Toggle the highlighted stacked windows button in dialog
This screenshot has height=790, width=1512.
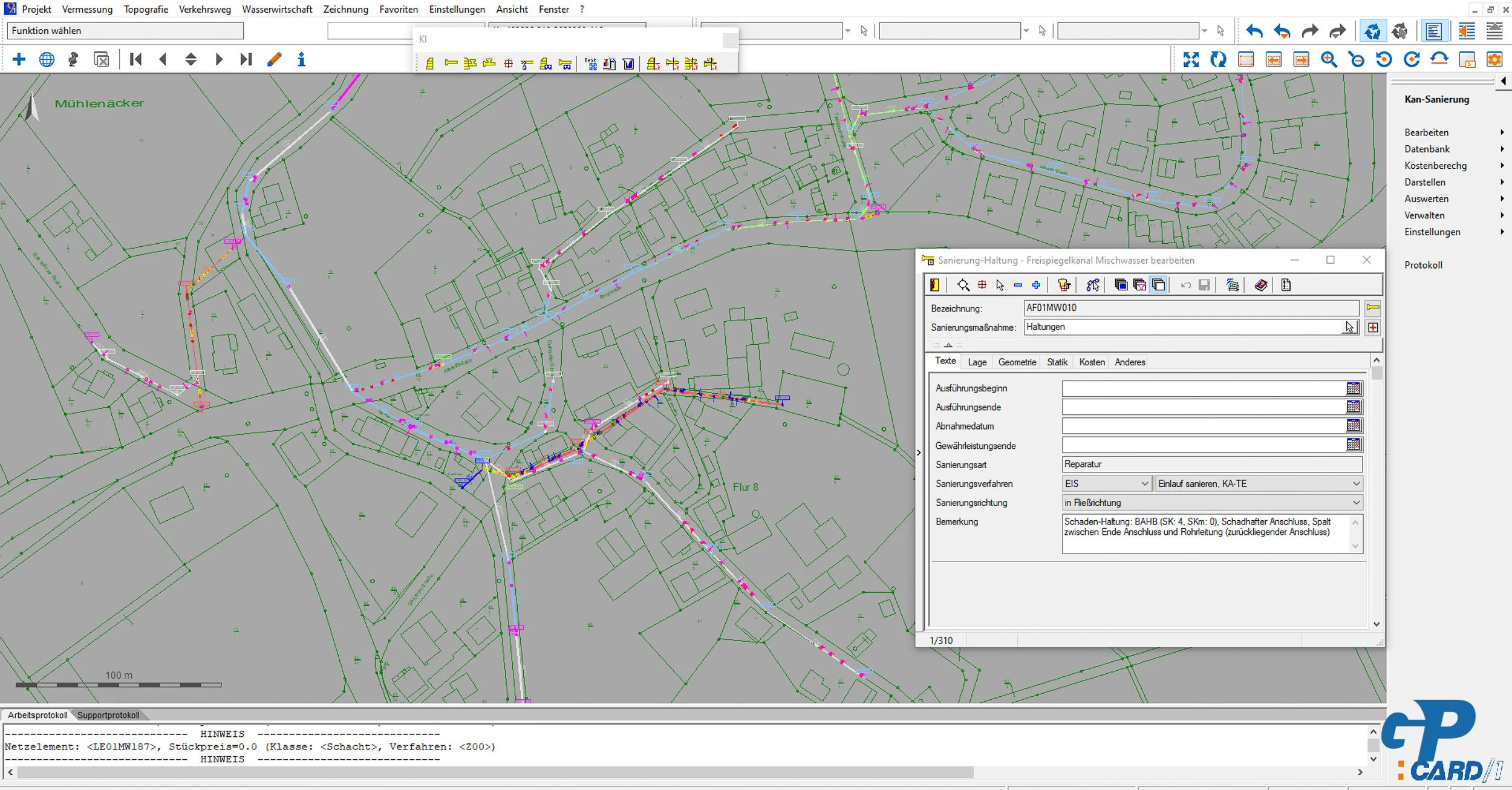pyautogui.click(x=1158, y=285)
